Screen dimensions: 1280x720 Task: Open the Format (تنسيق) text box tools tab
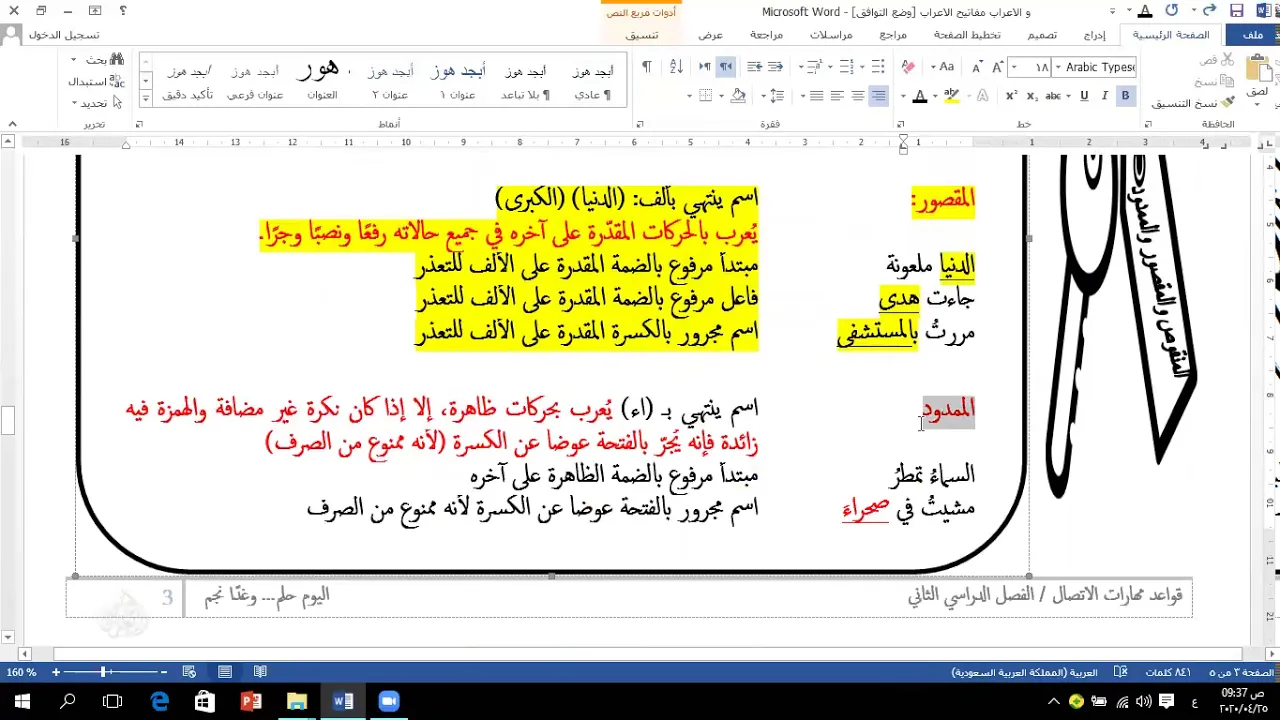click(642, 35)
